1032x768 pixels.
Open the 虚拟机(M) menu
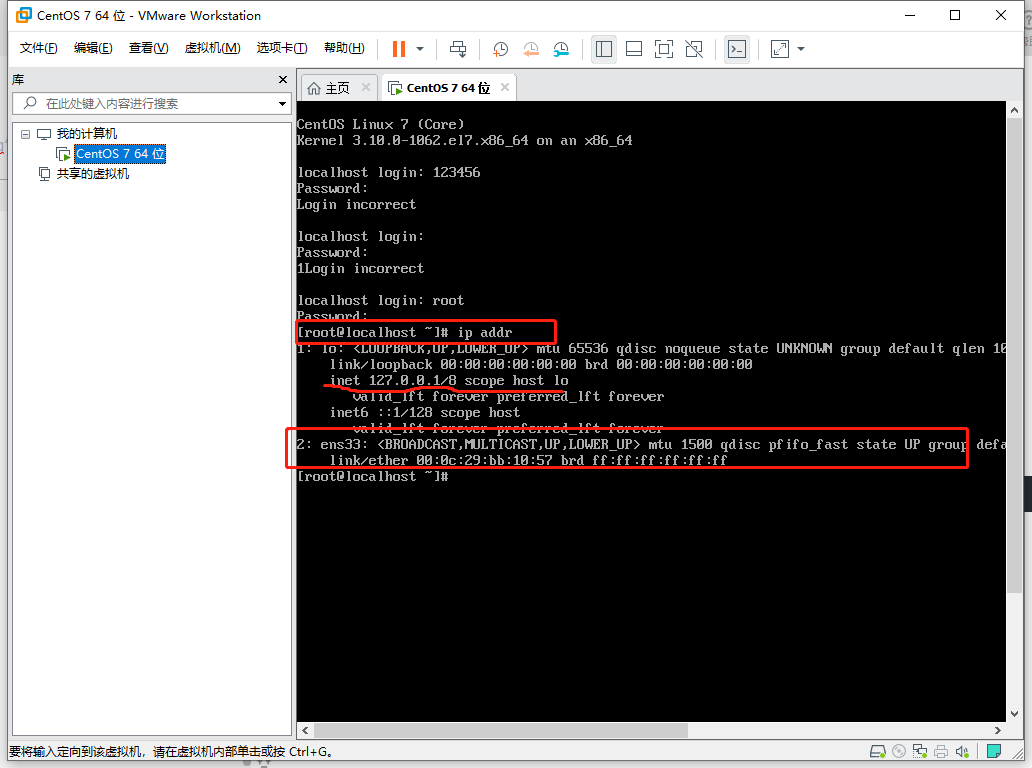(212, 48)
